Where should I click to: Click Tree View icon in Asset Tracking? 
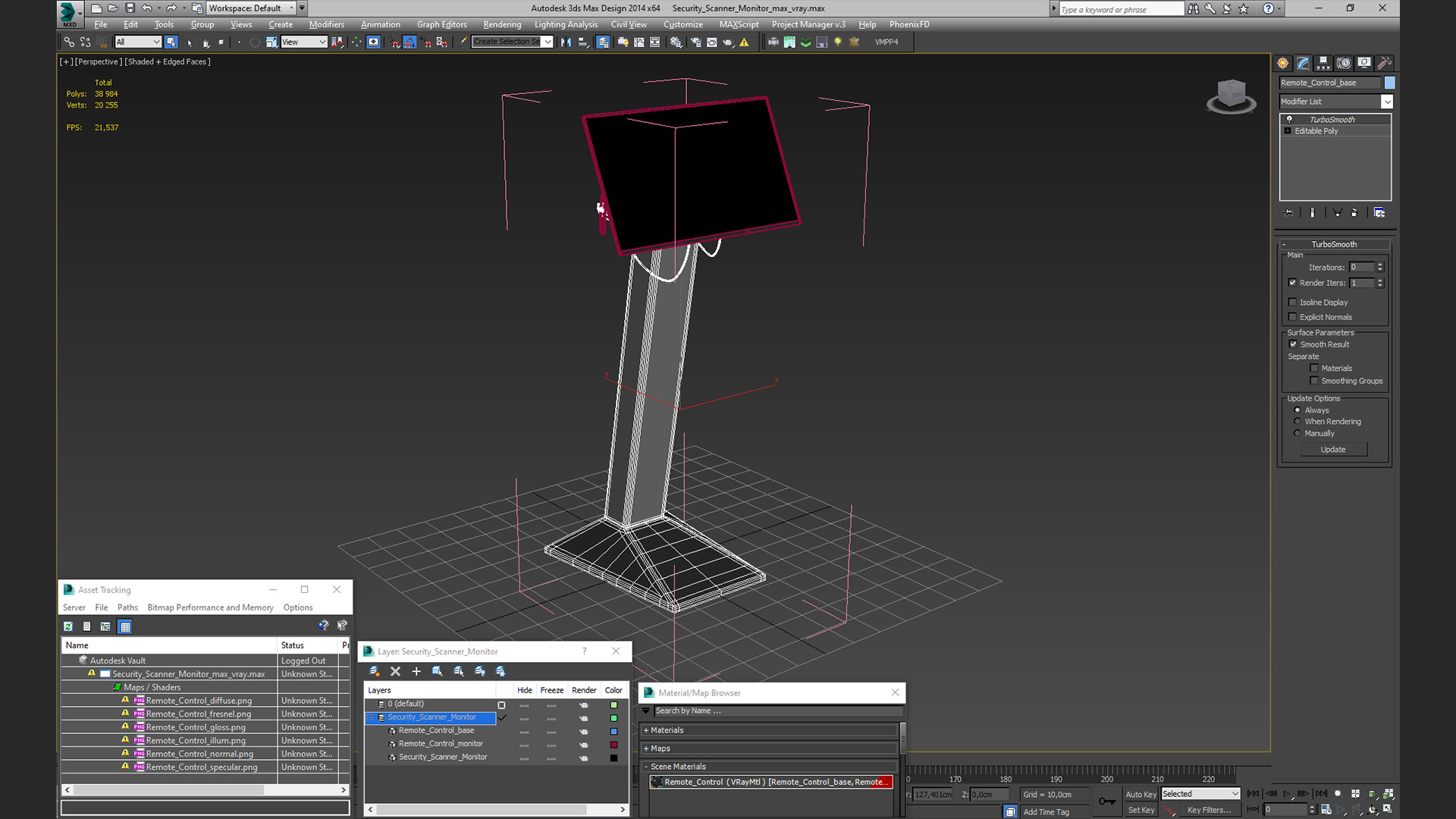pyautogui.click(x=105, y=626)
